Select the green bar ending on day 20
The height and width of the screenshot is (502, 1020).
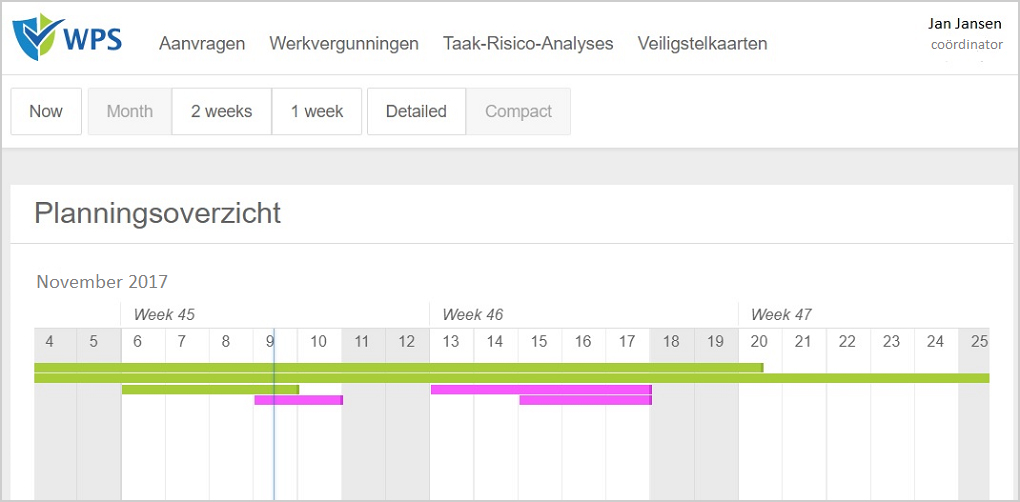pyautogui.click(x=399, y=367)
